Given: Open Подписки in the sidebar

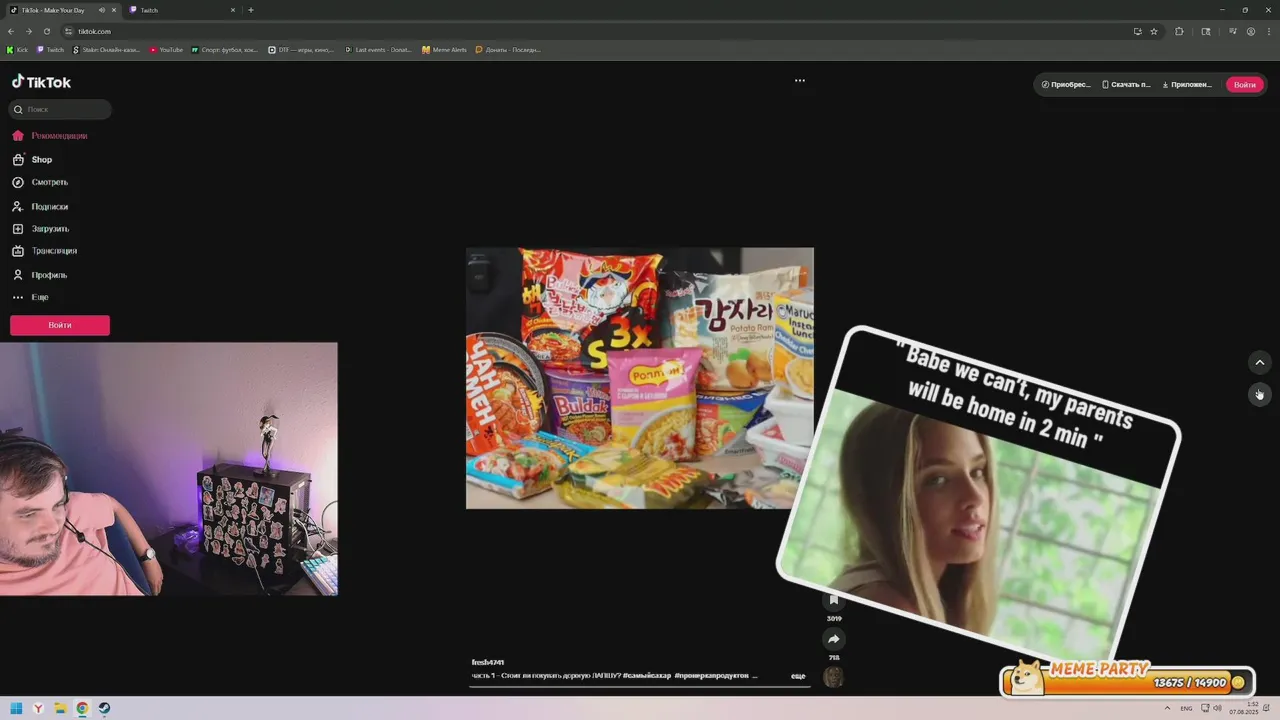Looking at the screenshot, I should pyautogui.click(x=41, y=206).
